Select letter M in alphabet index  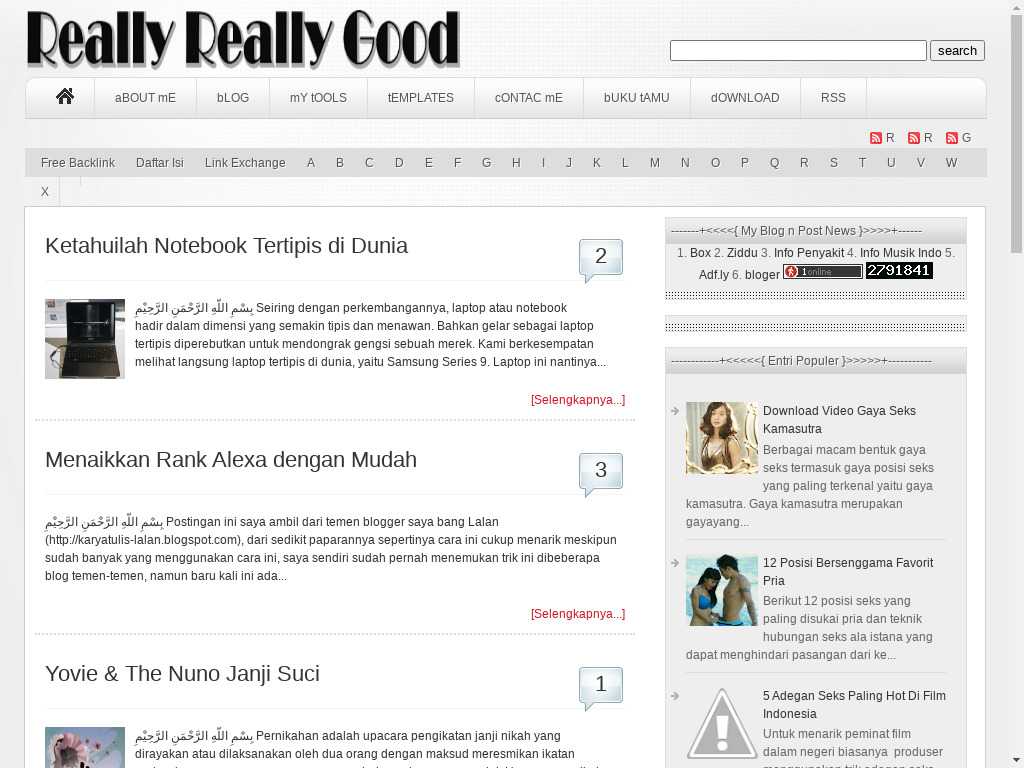click(x=654, y=163)
